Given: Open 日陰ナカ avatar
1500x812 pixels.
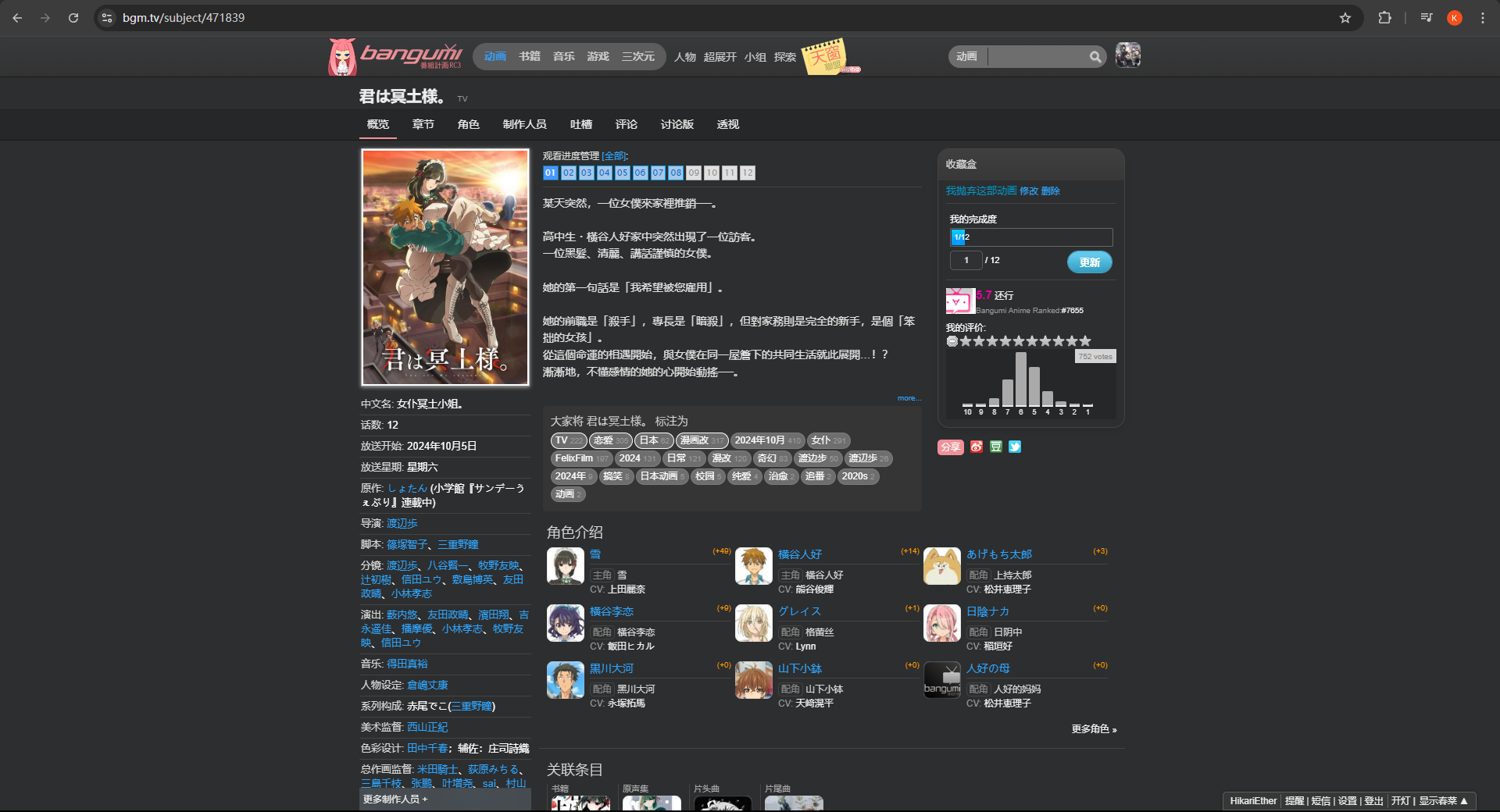Looking at the screenshot, I should [x=942, y=623].
